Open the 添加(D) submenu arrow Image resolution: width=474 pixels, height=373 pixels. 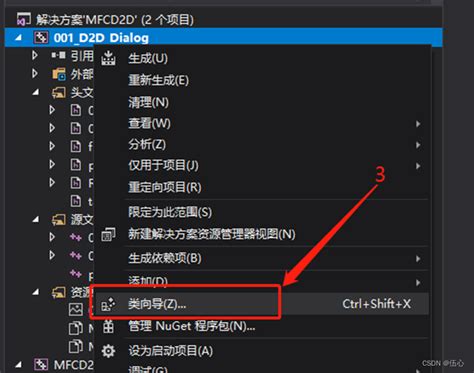tap(418, 283)
